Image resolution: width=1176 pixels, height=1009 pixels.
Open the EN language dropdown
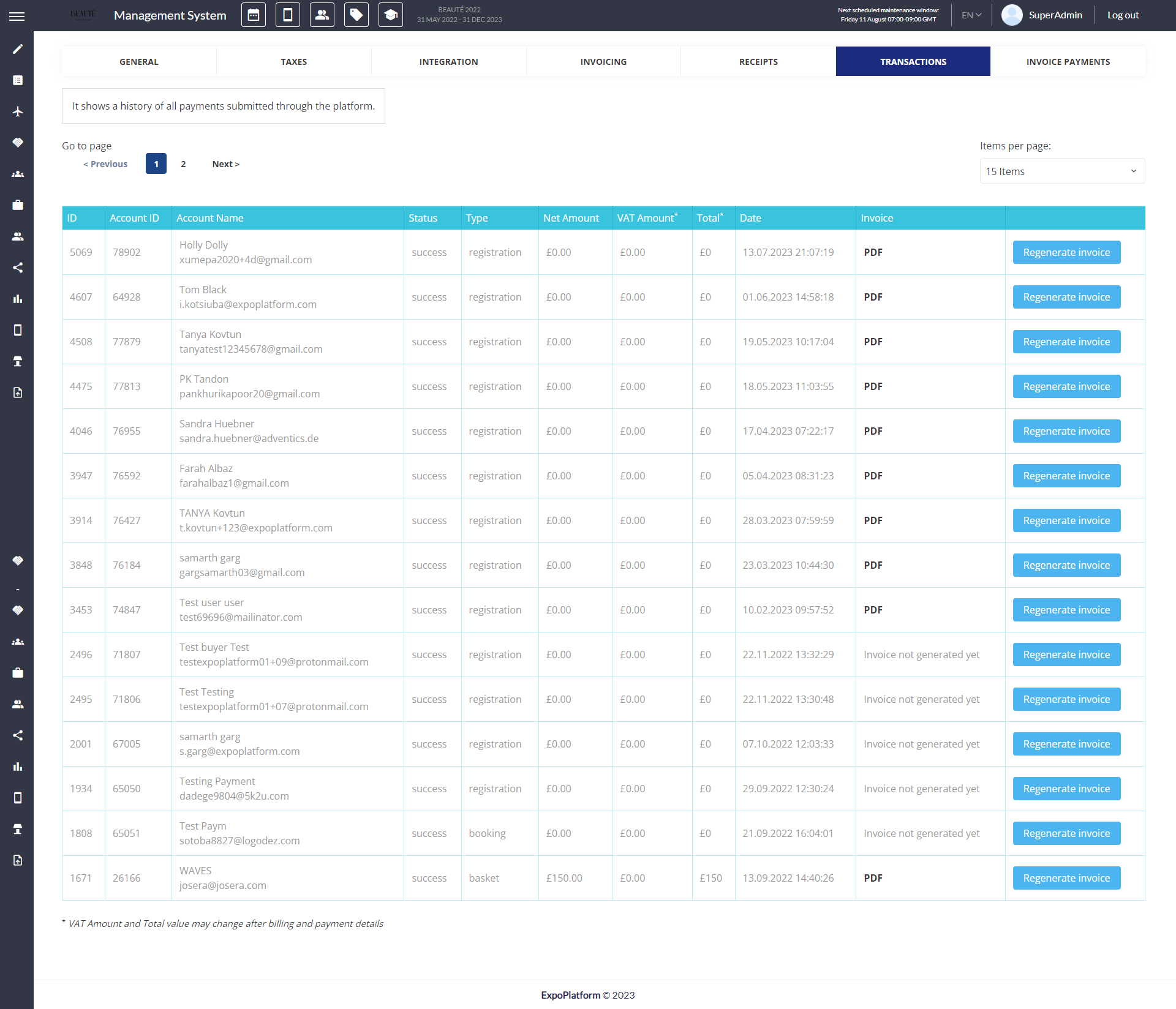click(971, 15)
